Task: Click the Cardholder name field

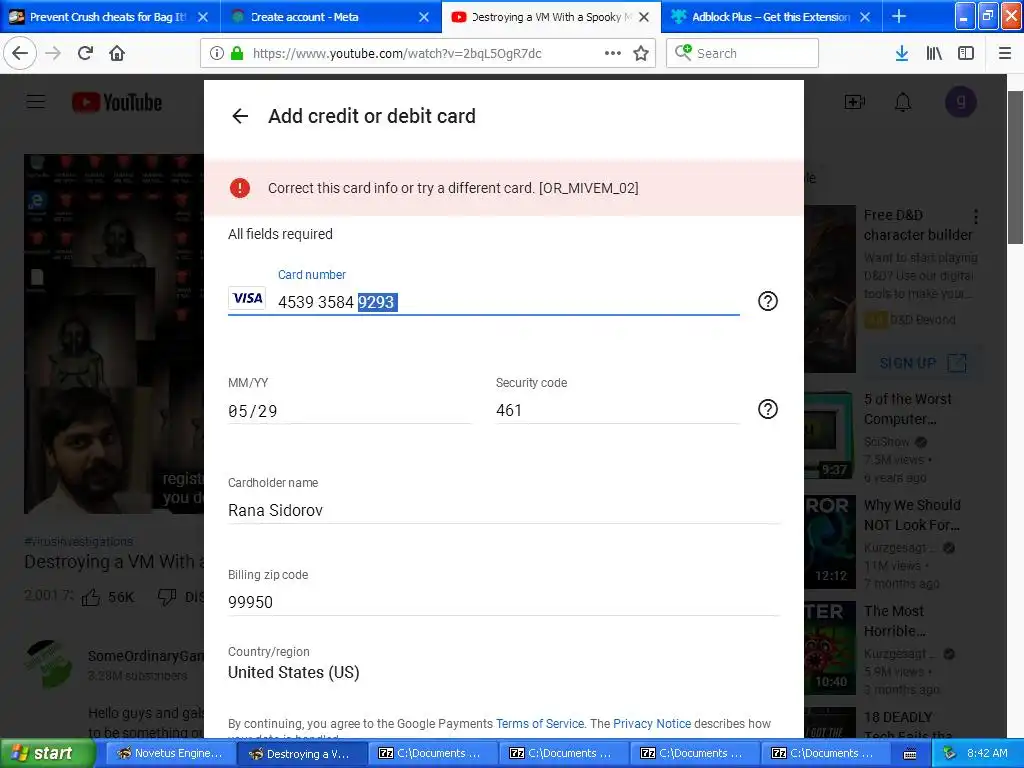Action: click(x=504, y=510)
